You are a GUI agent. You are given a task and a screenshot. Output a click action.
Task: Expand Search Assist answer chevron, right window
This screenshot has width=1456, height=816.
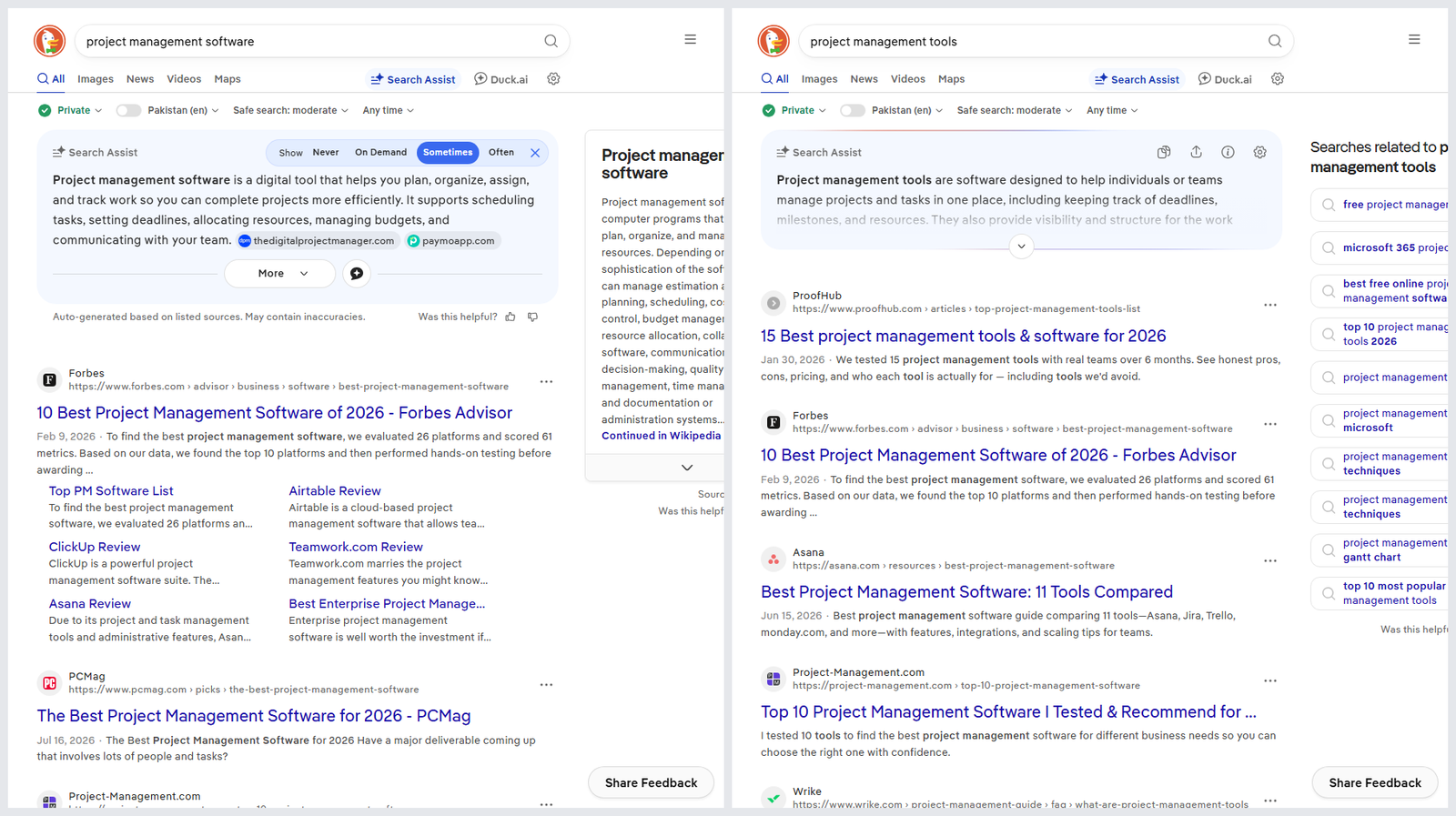[1021, 247]
